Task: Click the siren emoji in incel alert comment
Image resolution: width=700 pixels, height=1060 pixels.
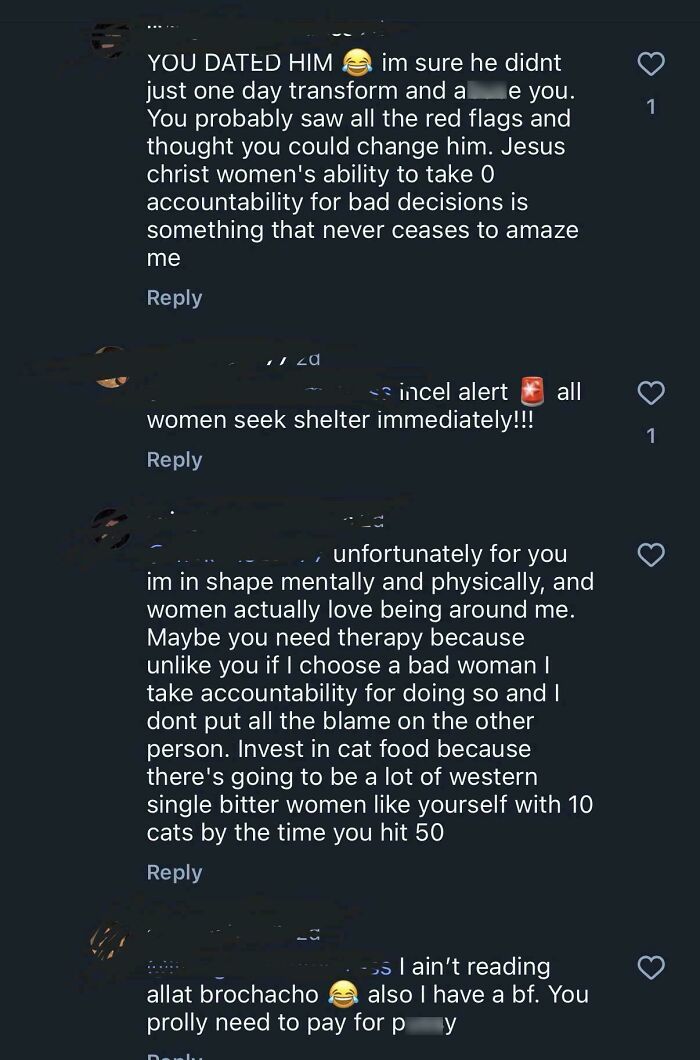Action: coord(533,392)
